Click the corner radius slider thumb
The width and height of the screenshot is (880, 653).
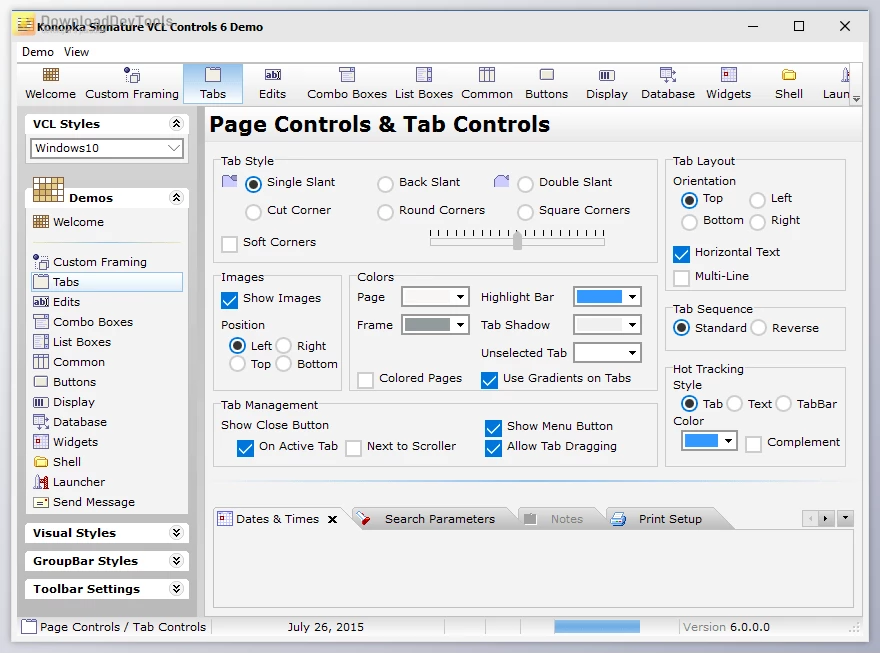pyautogui.click(x=517, y=240)
